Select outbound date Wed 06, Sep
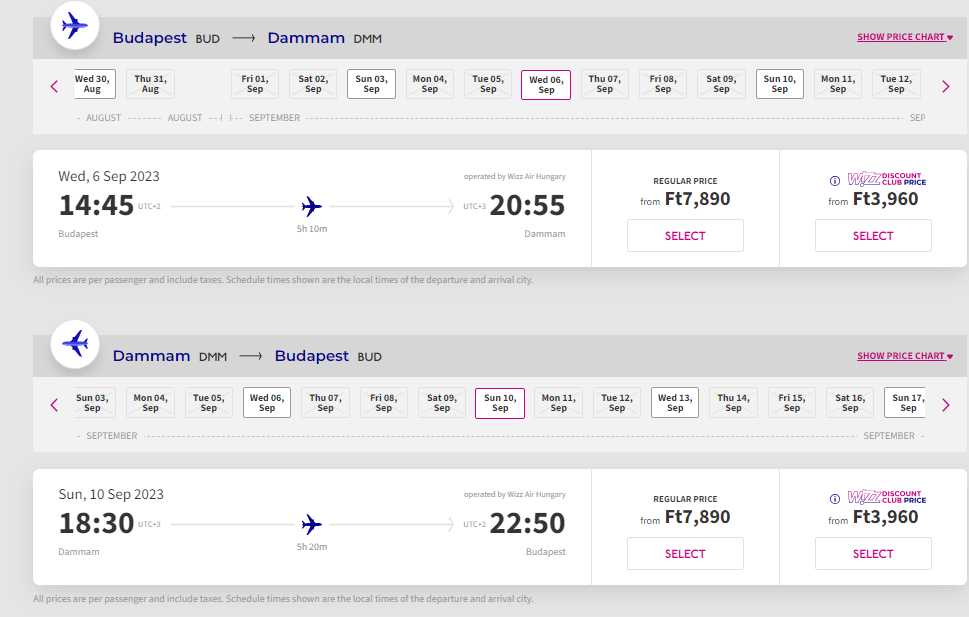969x617 pixels. (546, 85)
